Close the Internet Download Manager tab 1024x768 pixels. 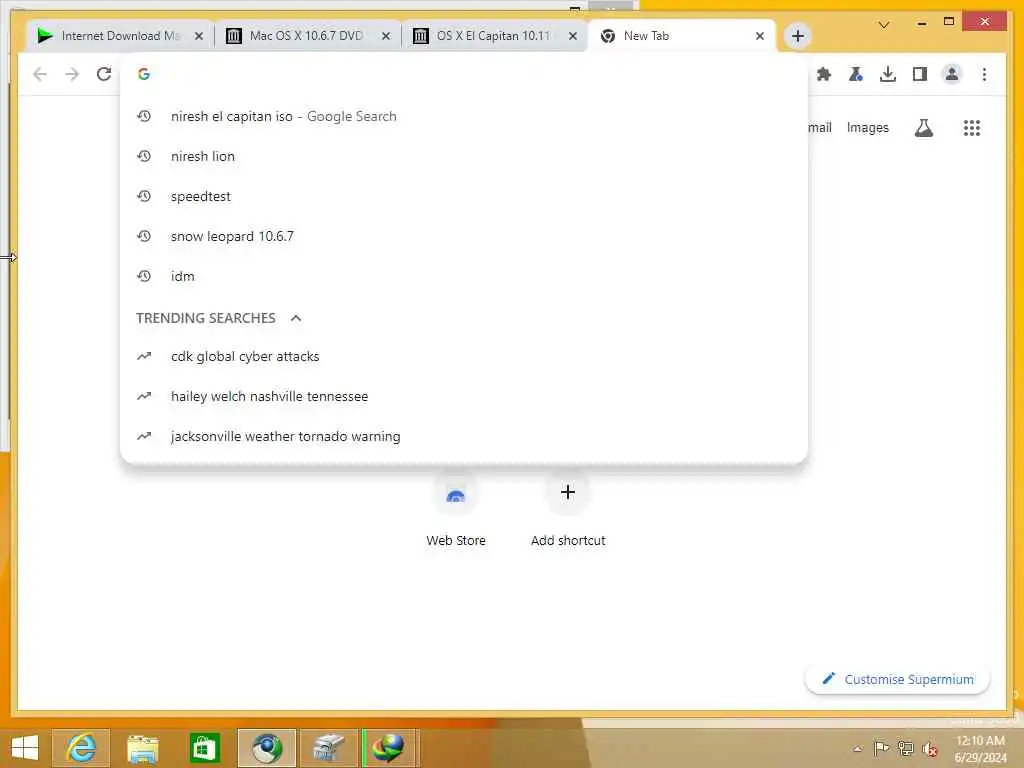coord(199,36)
